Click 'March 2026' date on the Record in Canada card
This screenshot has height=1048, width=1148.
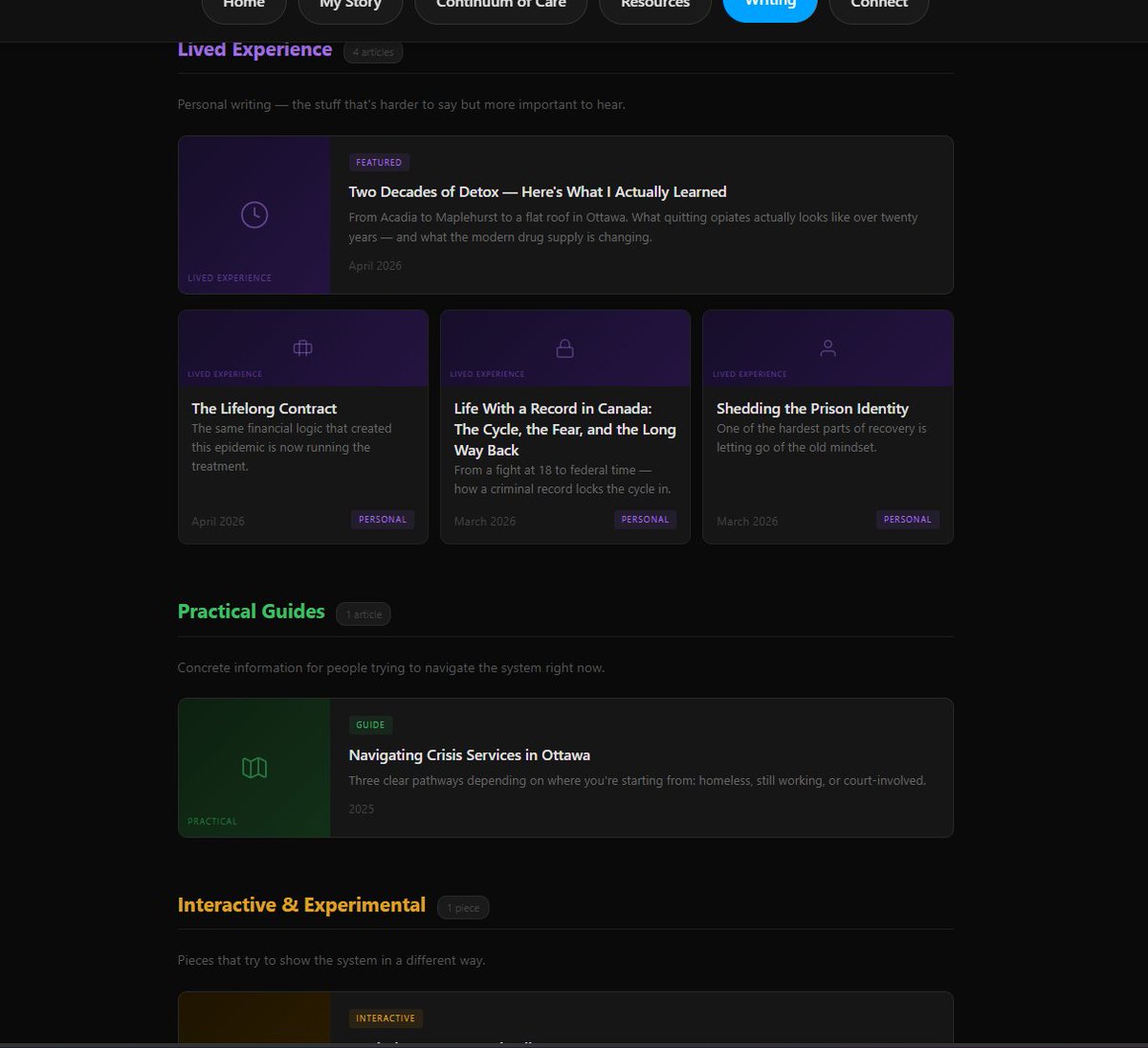[x=485, y=522]
